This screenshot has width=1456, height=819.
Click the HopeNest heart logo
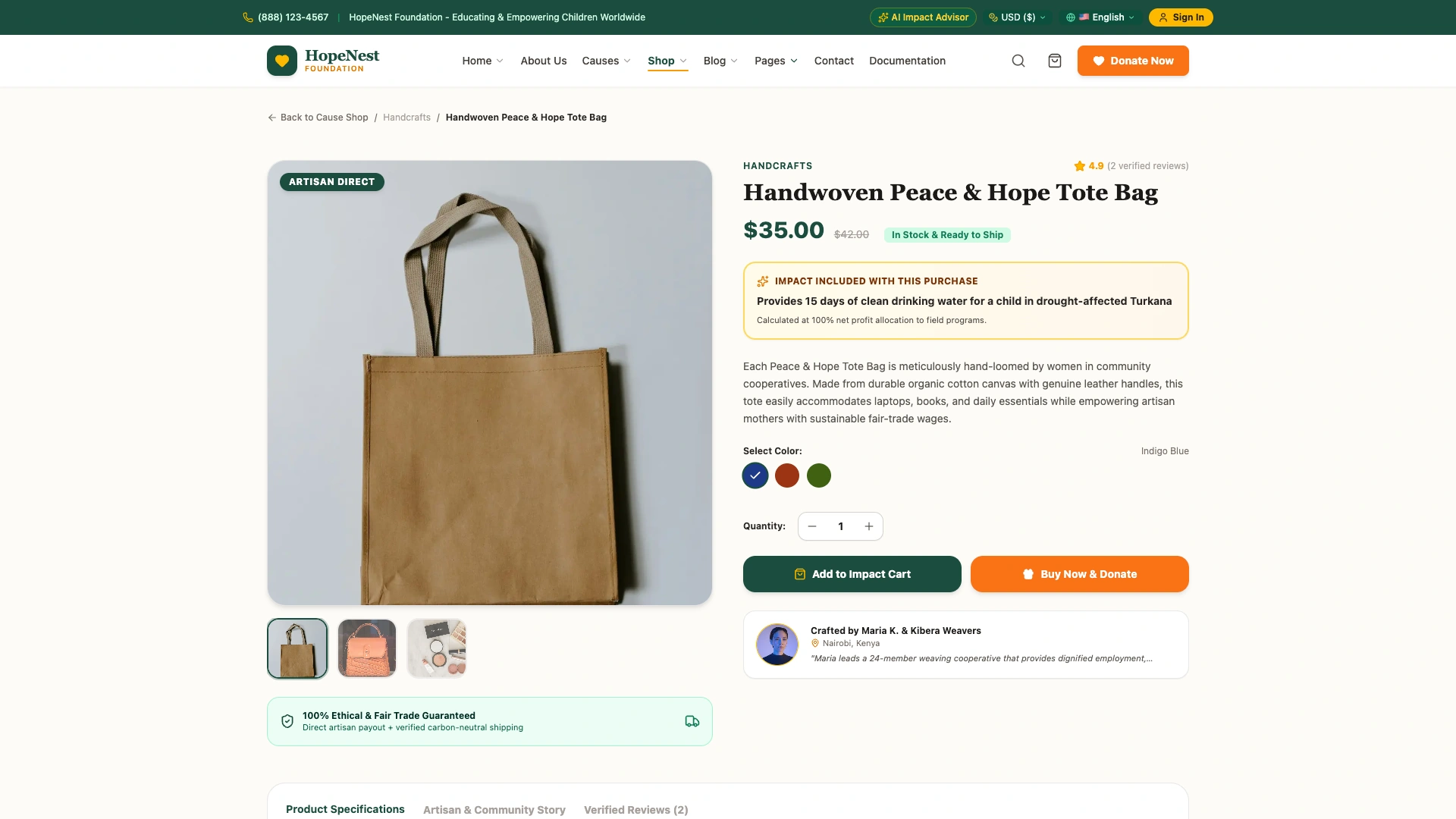tap(282, 61)
